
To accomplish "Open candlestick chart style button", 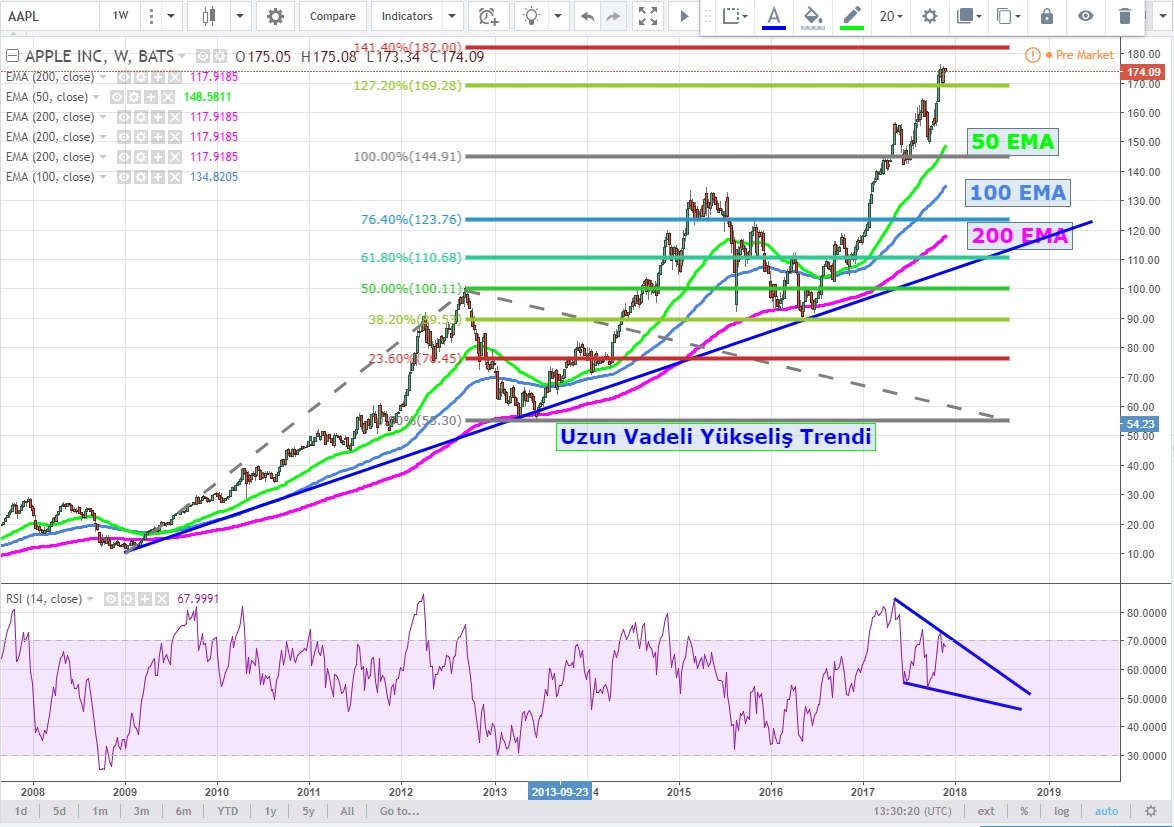I will [x=209, y=16].
